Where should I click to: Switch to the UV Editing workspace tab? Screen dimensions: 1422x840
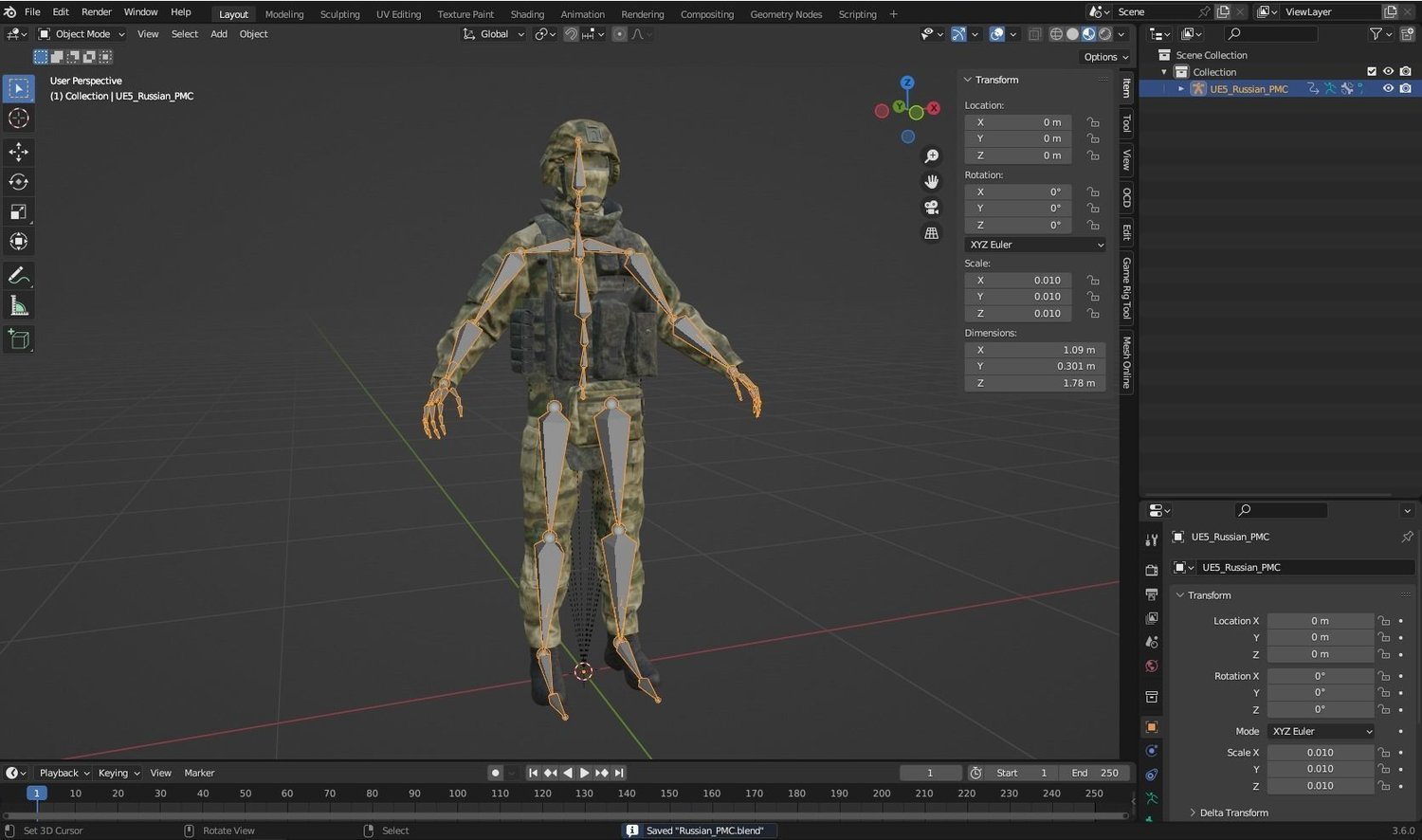tap(398, 14)
